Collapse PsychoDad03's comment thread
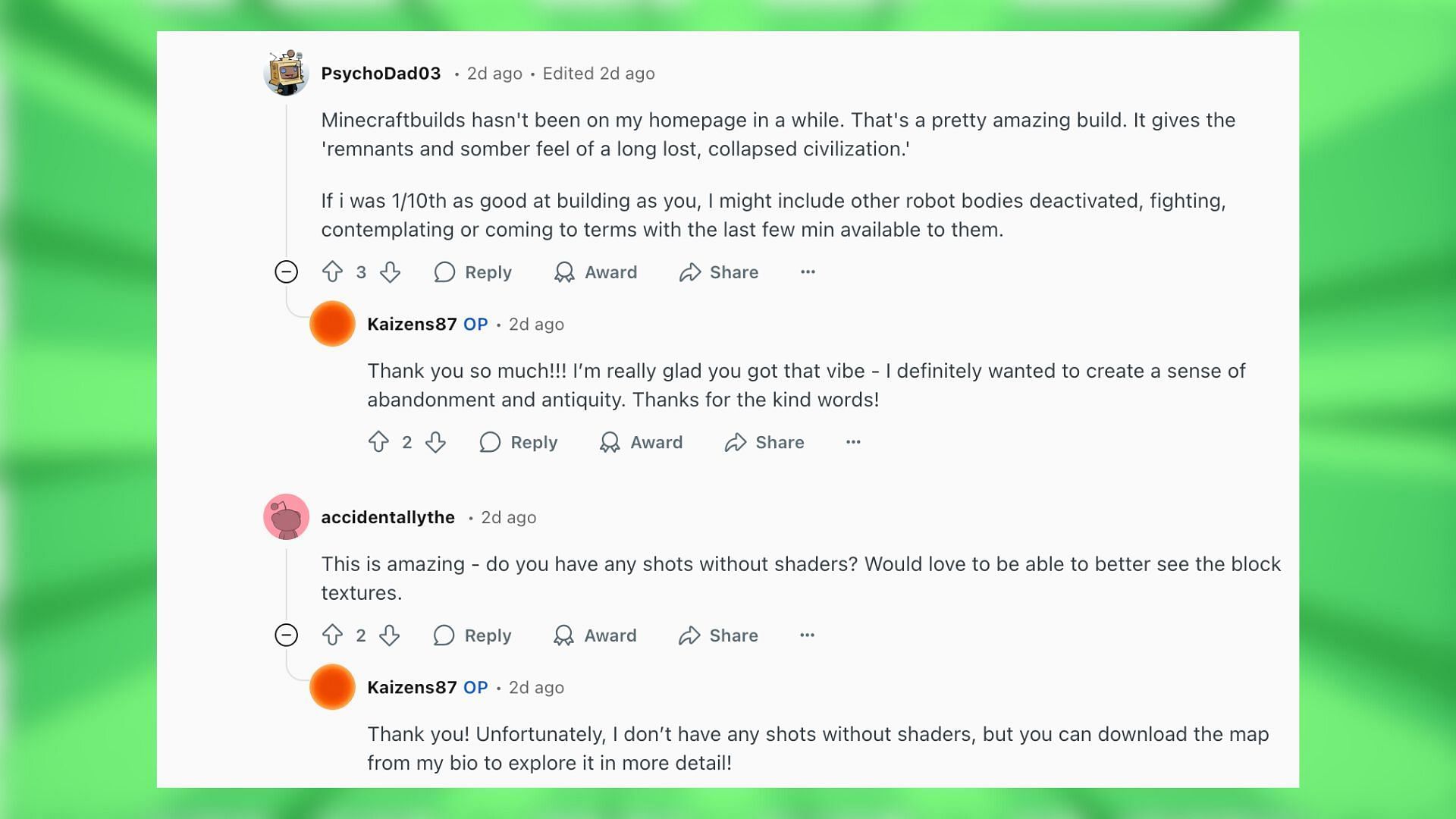 click(x=286, y=271)
